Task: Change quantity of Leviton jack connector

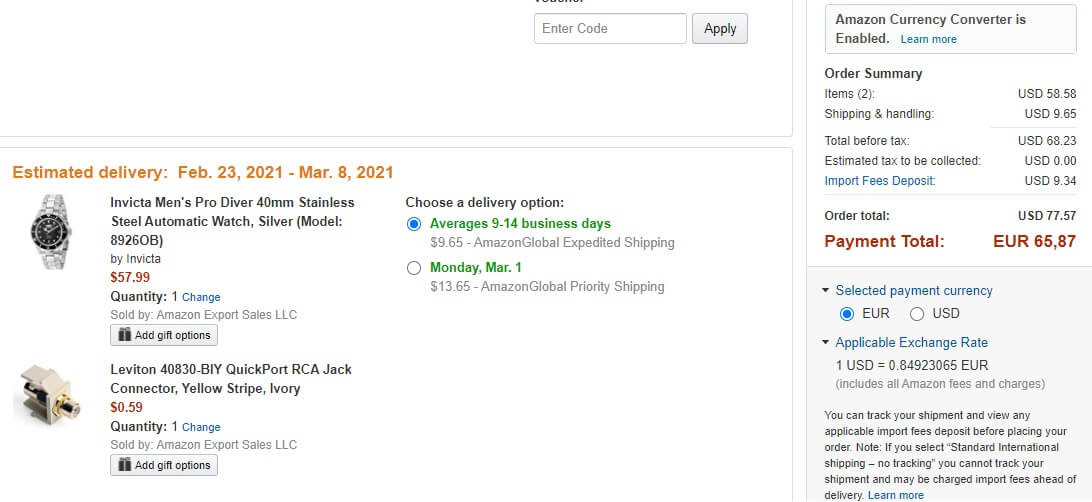Action: tap(201, 428)
